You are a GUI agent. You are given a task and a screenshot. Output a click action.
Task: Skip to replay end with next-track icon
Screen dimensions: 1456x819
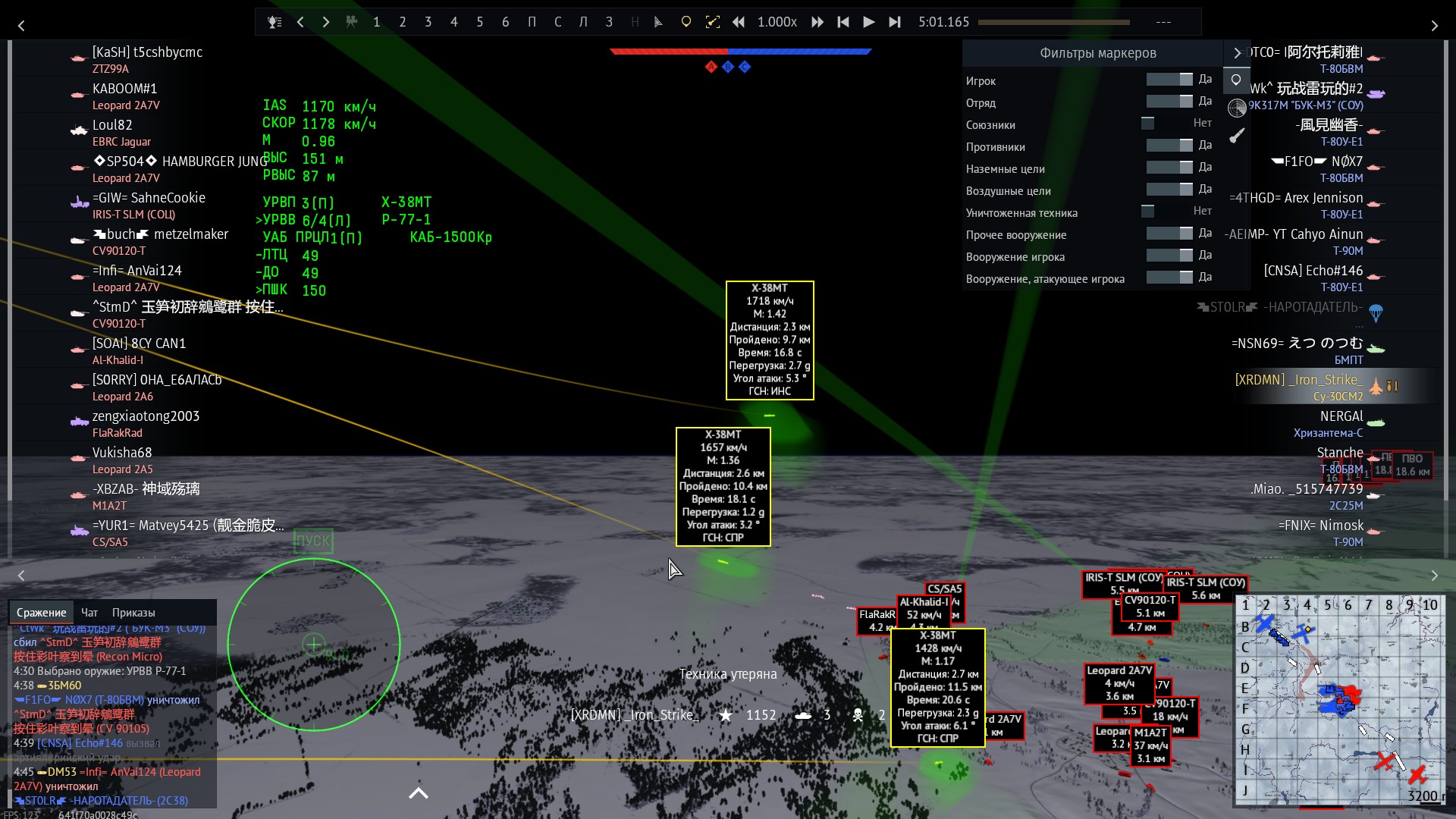(x=895, y=22)
